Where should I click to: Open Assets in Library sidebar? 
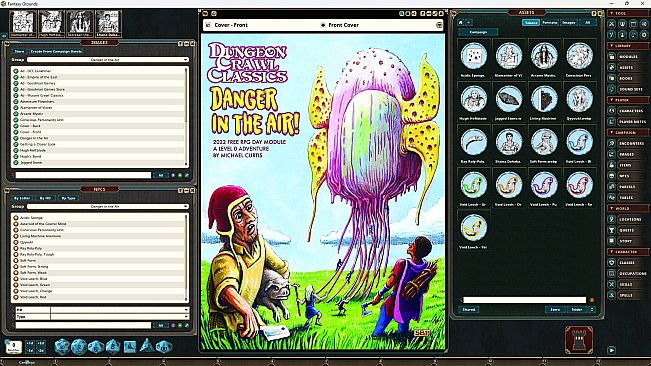[628, 67]
